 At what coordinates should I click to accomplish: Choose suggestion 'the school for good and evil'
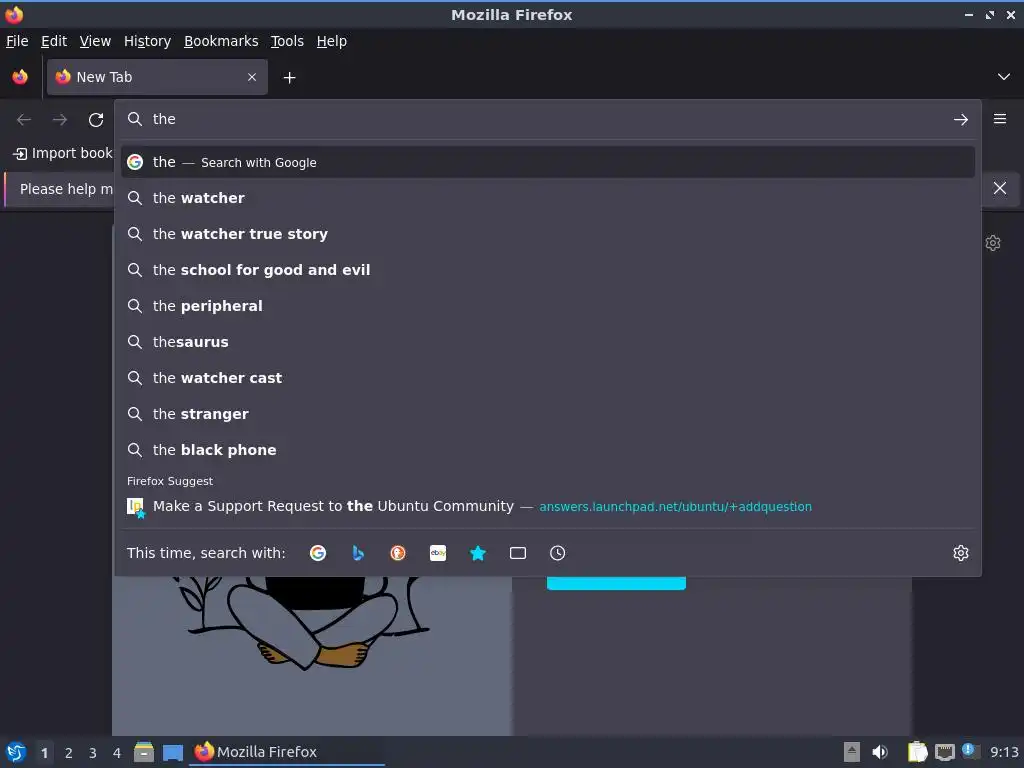[548, 270]
